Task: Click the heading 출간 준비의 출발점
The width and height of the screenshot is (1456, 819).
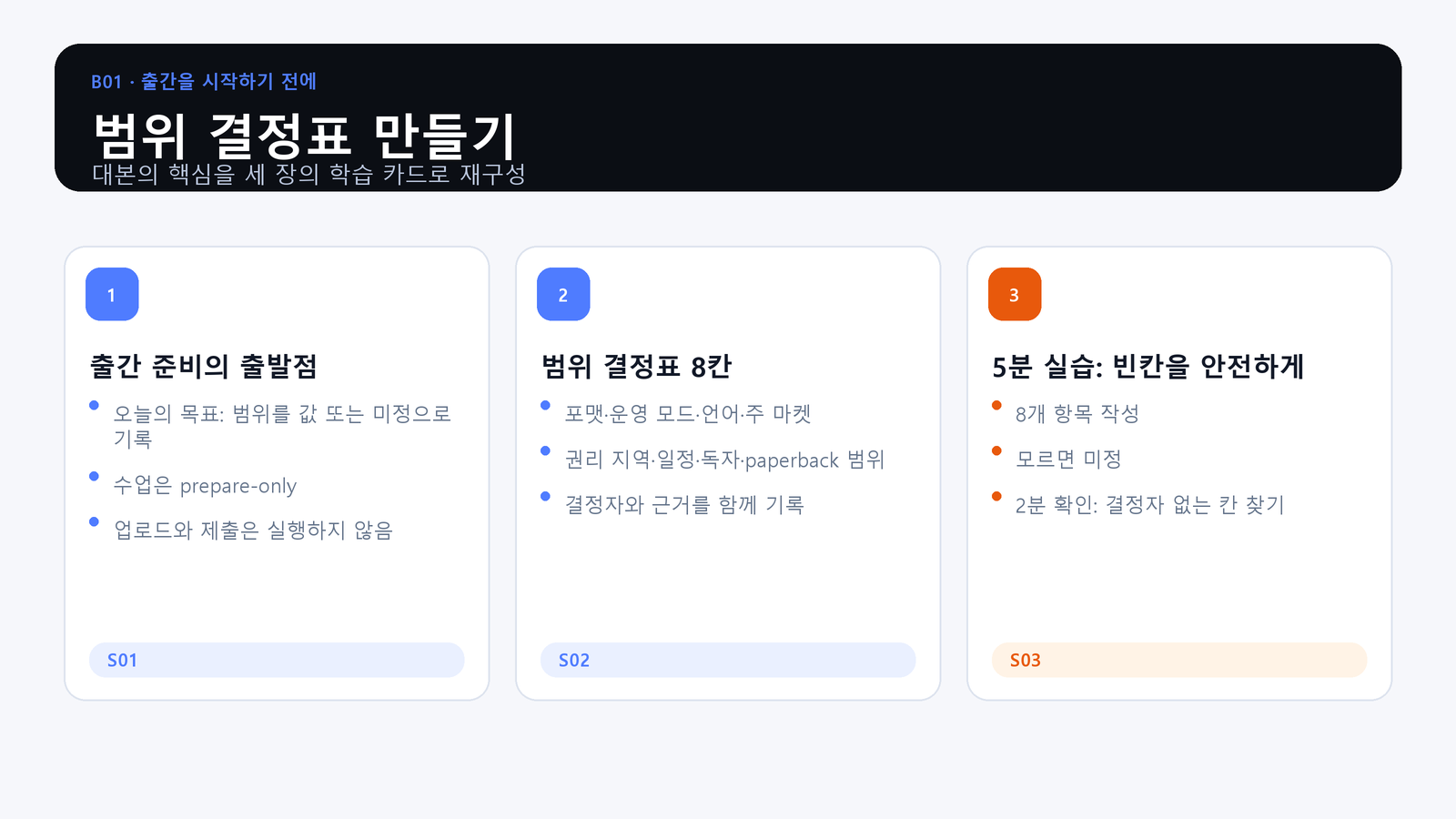Action: (204, 366)
